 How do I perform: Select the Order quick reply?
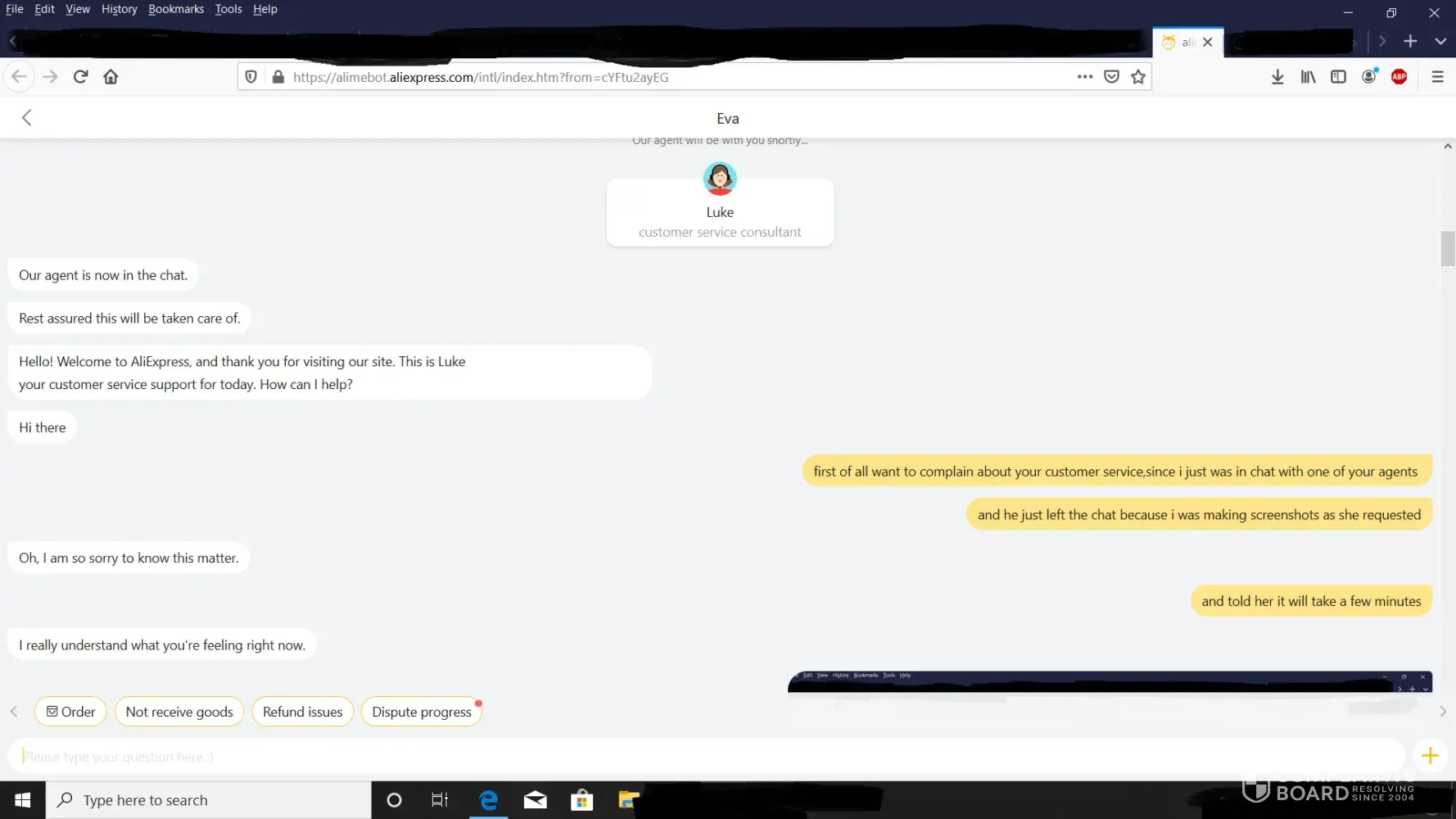tap(71, 712)
